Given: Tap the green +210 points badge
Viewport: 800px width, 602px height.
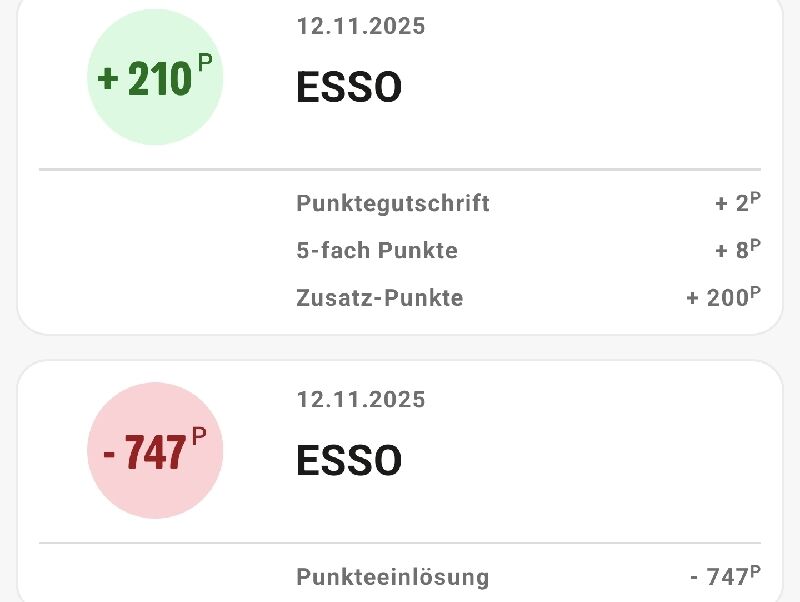Looking at the screenshot, I should (155, 78).
